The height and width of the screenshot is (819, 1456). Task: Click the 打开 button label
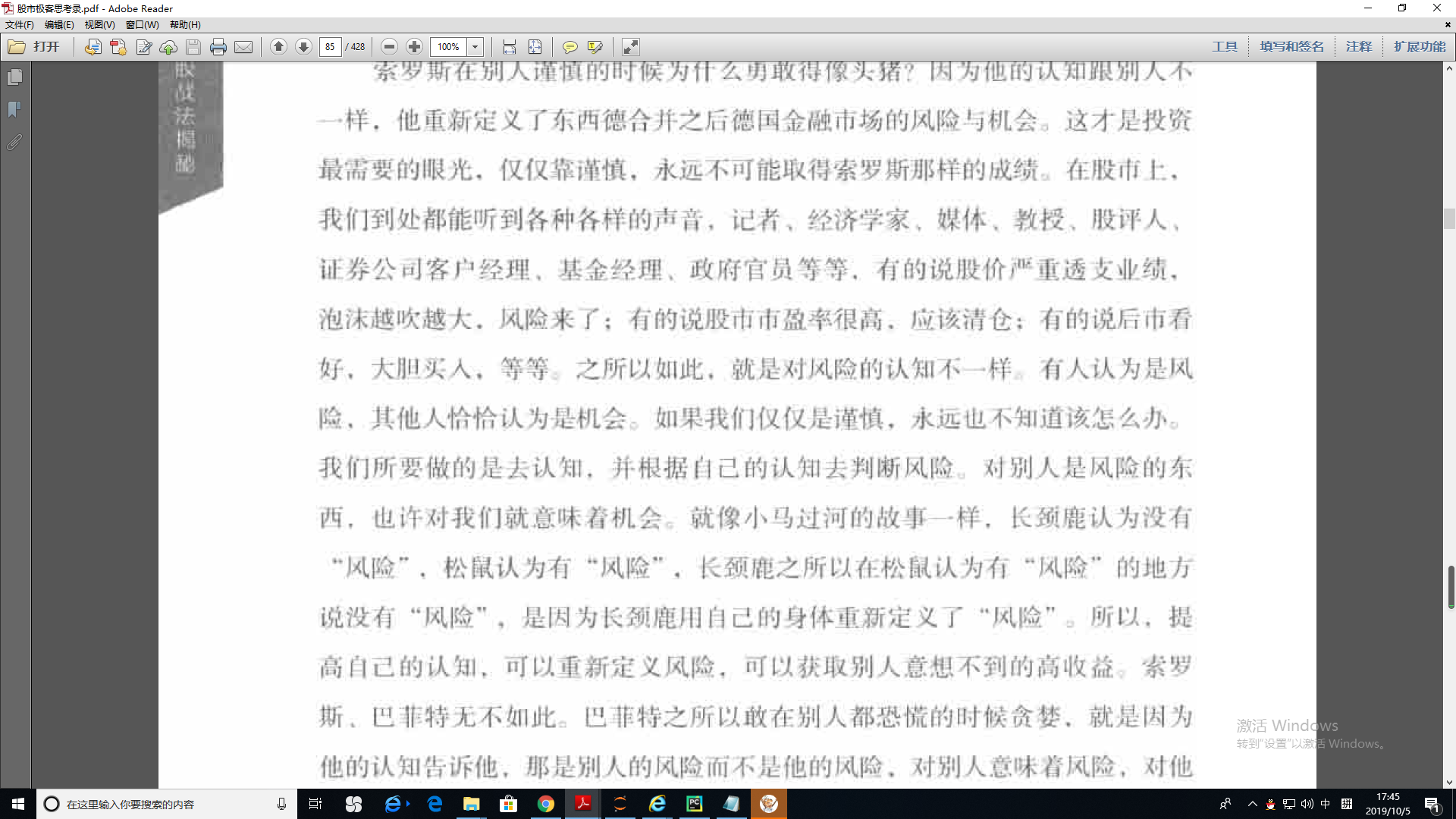point(46,47)
